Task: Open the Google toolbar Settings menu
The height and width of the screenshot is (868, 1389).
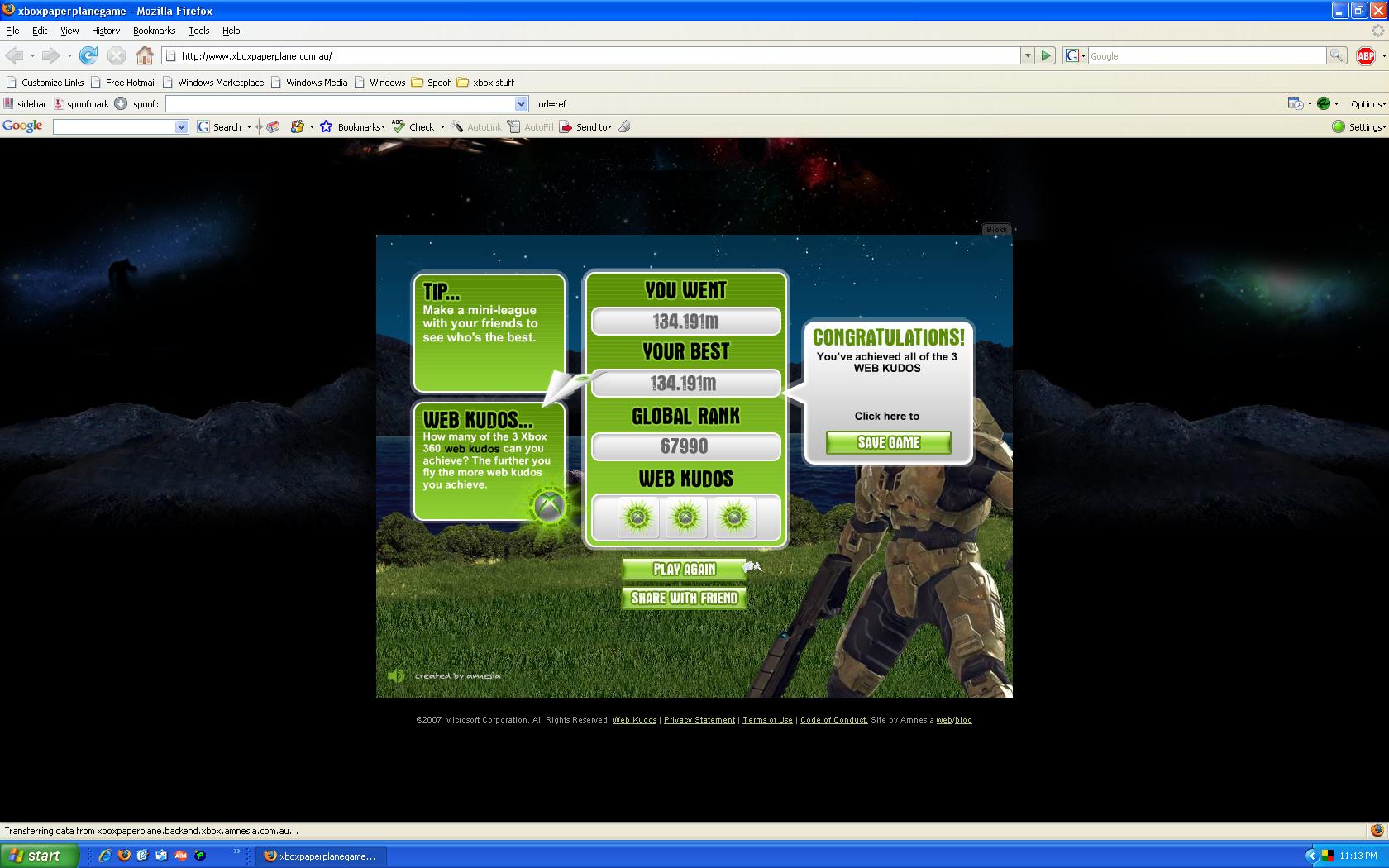Action: tap(1358, 126)
